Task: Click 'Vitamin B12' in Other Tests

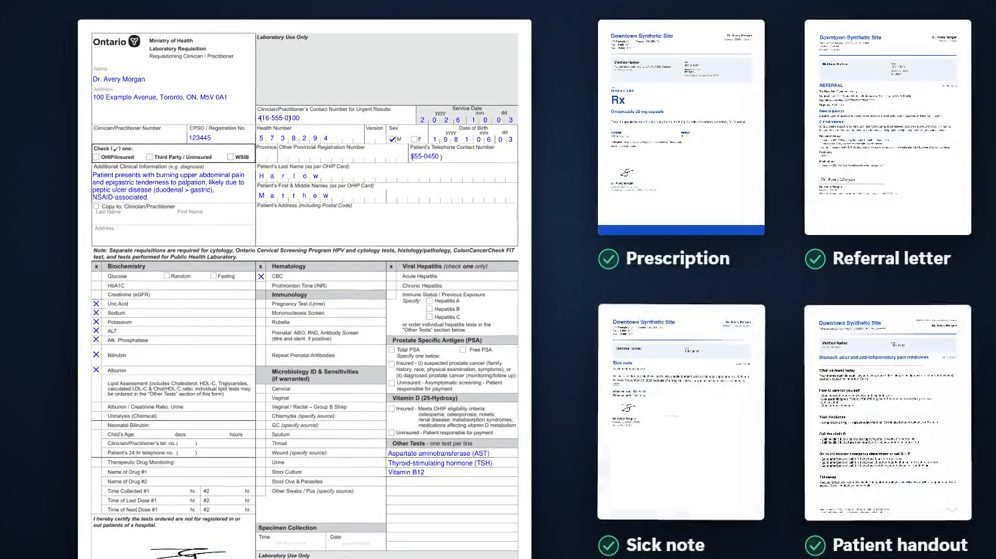Action: pos(406,472)
